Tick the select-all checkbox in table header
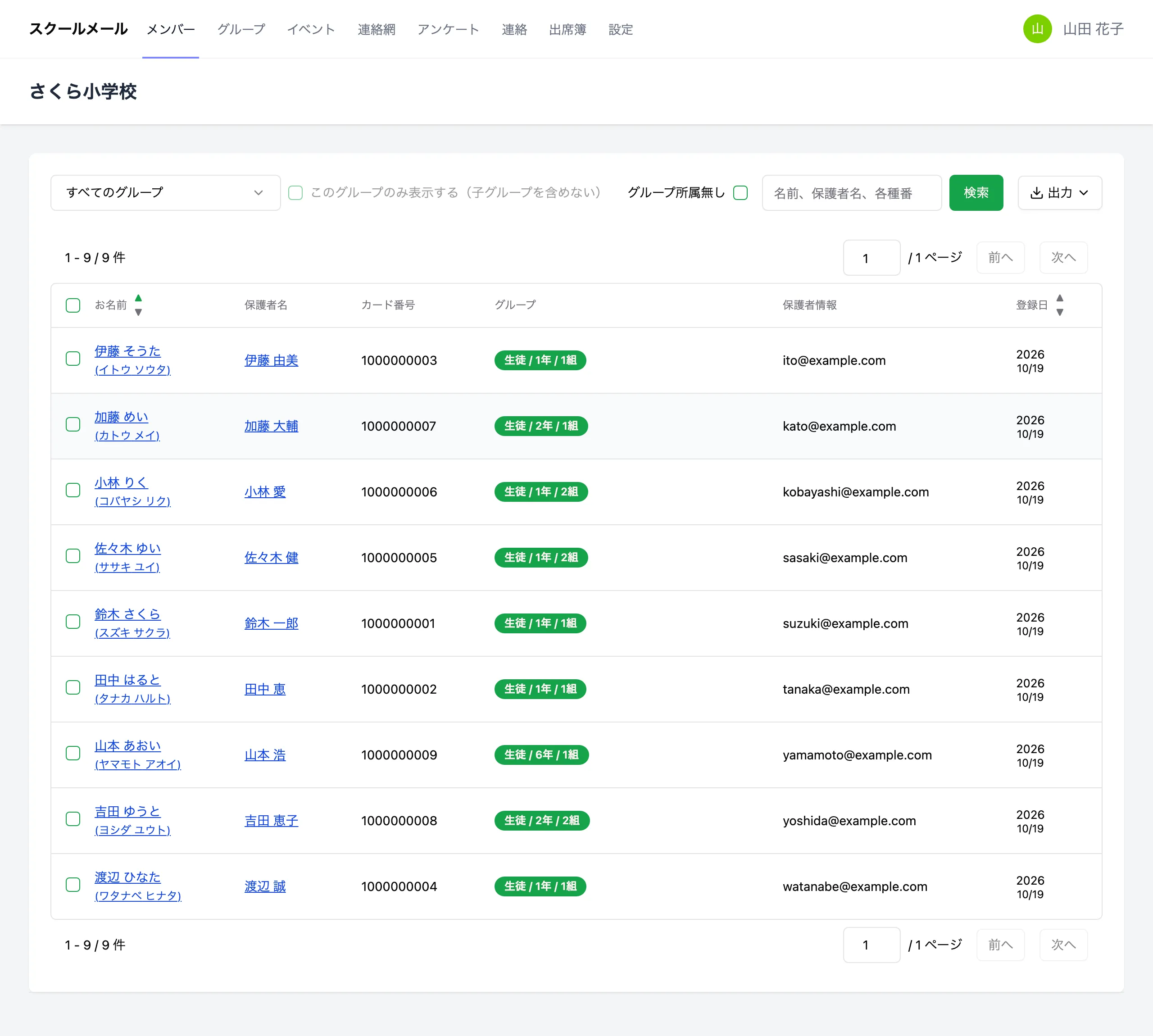This screenshot has width=1153, height=1036. click(x=73, y=305)
